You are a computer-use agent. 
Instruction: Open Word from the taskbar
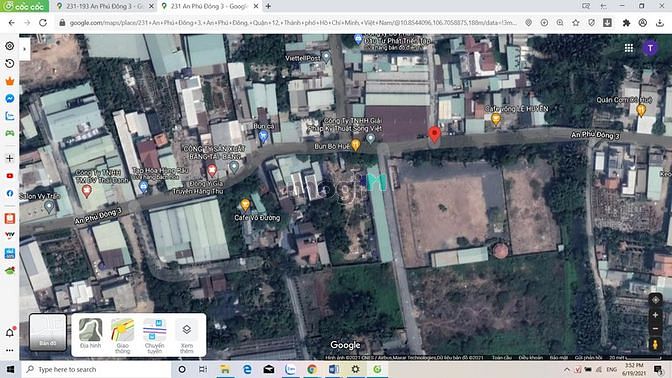click(333, 369)
